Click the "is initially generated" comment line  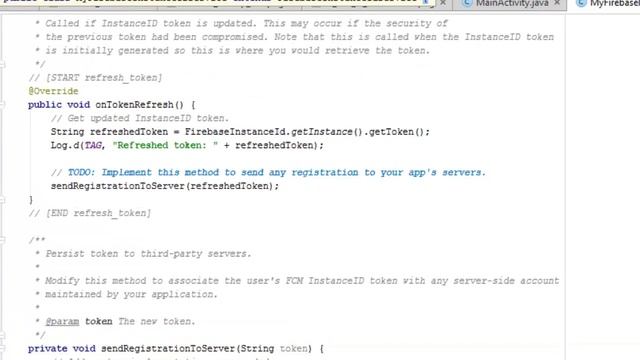[238, 51]
